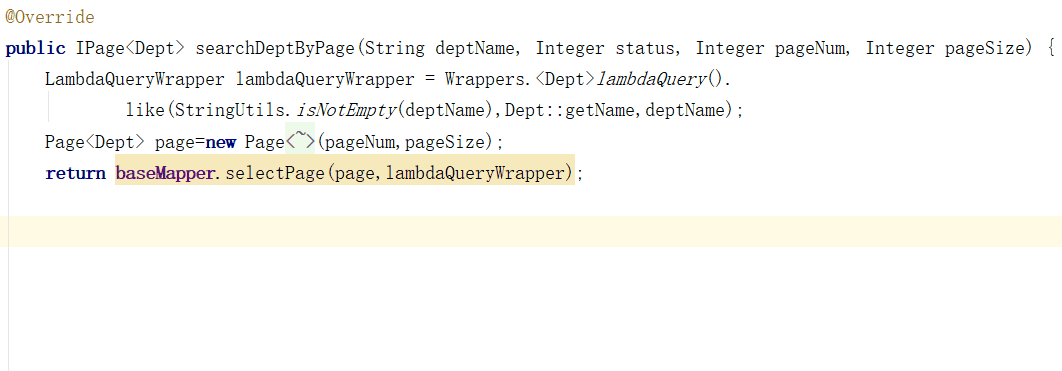This screenshot has height=371, width=1062.
Task: Click the LambdaQueryWrapper type declaration
Action: tap(135, 79)
